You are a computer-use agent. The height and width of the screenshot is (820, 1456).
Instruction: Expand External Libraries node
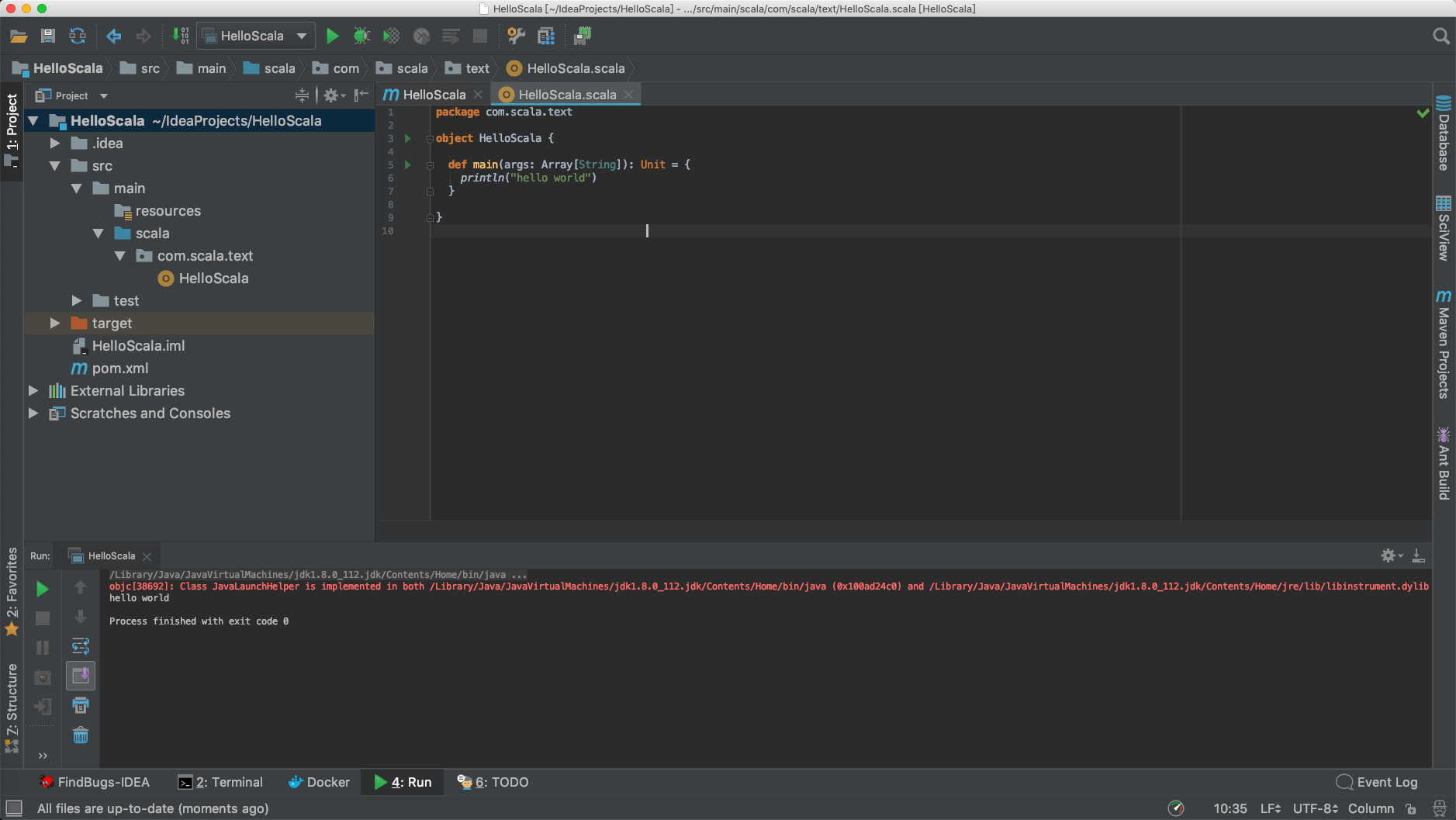(33, 391)
